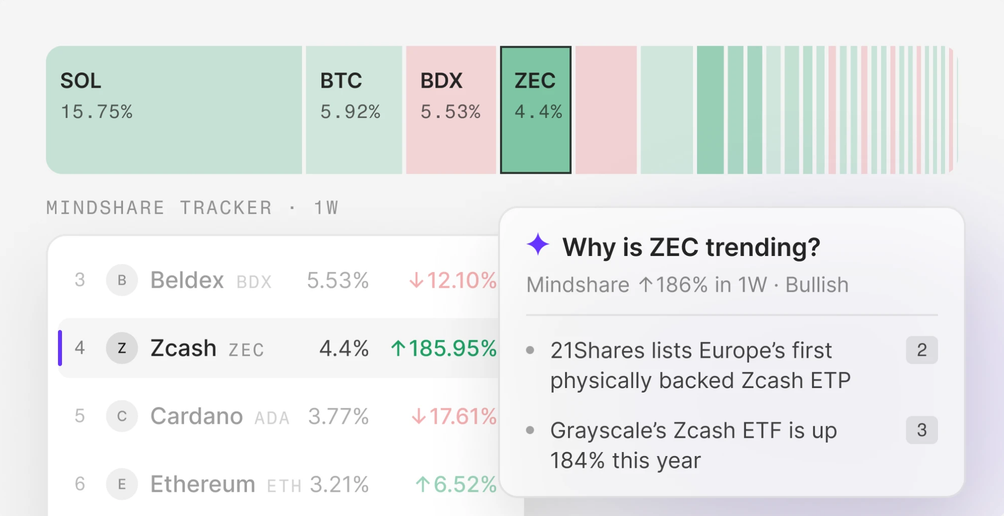Click the Mindshare Tracker 1W timeframe label
The height and width of the screenshot is (516, 1004).
[x=326, y=208]
